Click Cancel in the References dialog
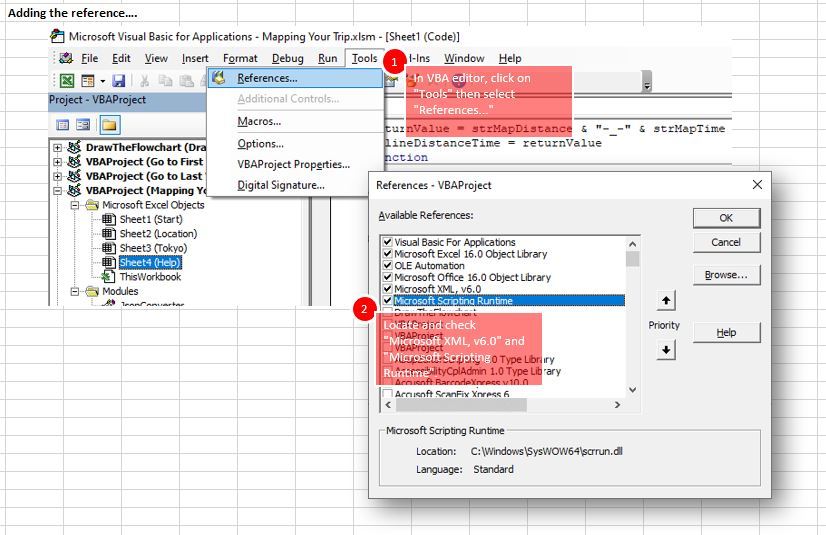 [726, 242]
